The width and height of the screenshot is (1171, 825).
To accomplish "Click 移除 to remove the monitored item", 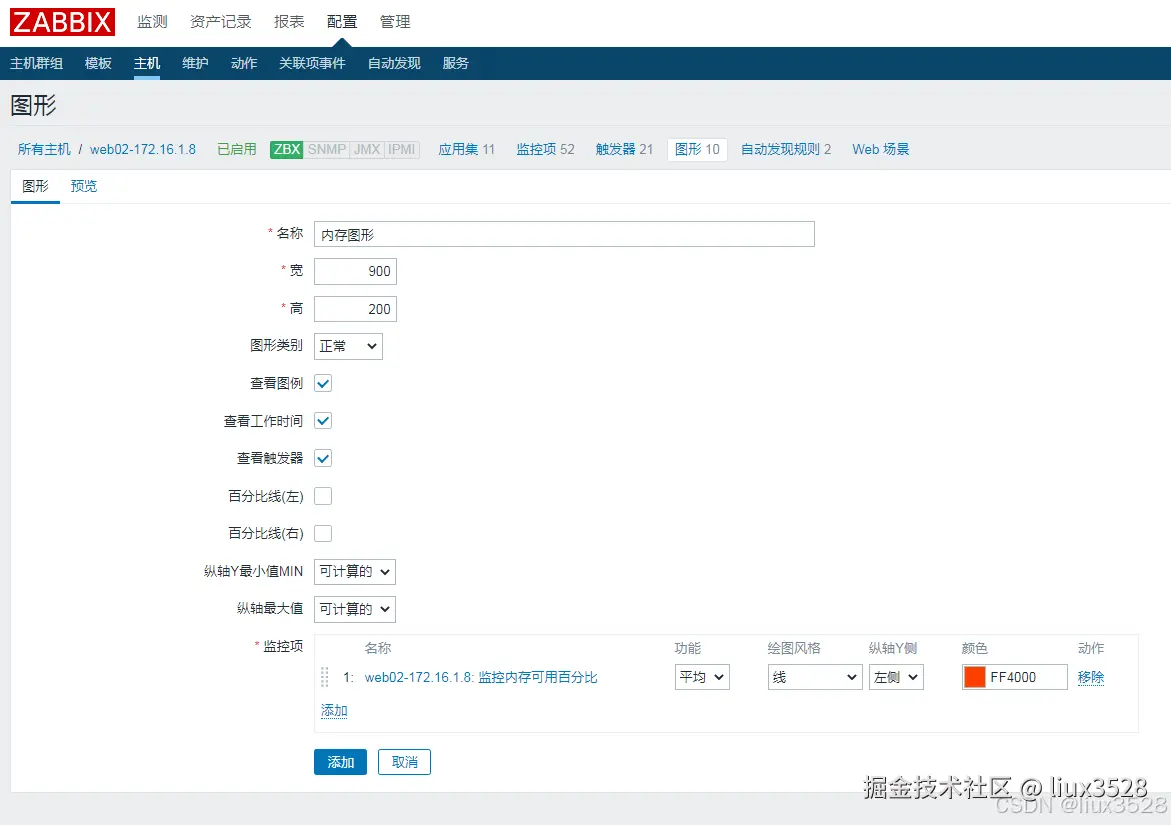I will 1090,677.
